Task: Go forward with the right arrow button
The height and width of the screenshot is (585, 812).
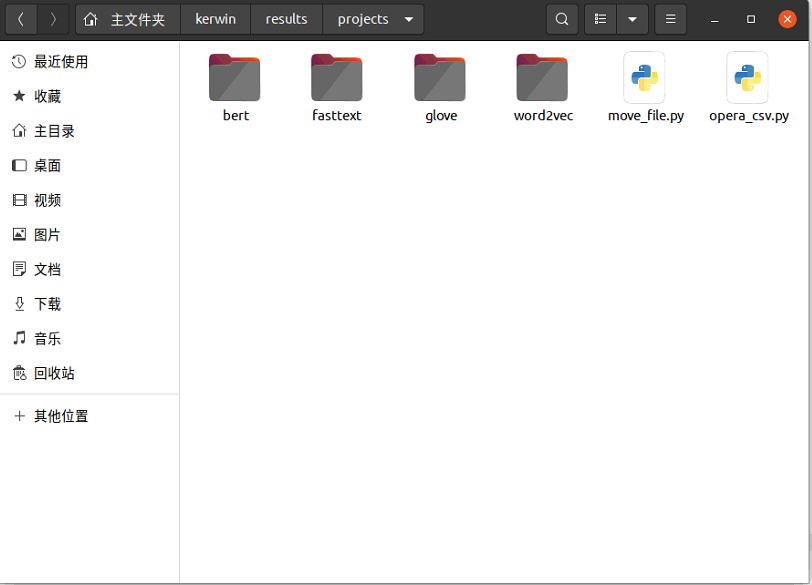Action: (x=53, y=20)
